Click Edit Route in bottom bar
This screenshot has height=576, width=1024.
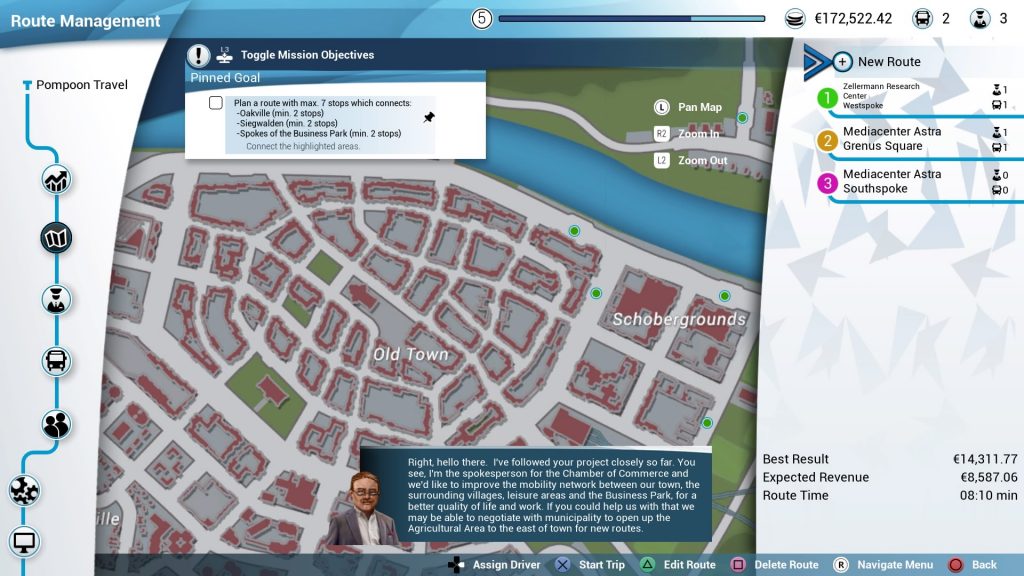pyautogui.click(x=690, y=565)
